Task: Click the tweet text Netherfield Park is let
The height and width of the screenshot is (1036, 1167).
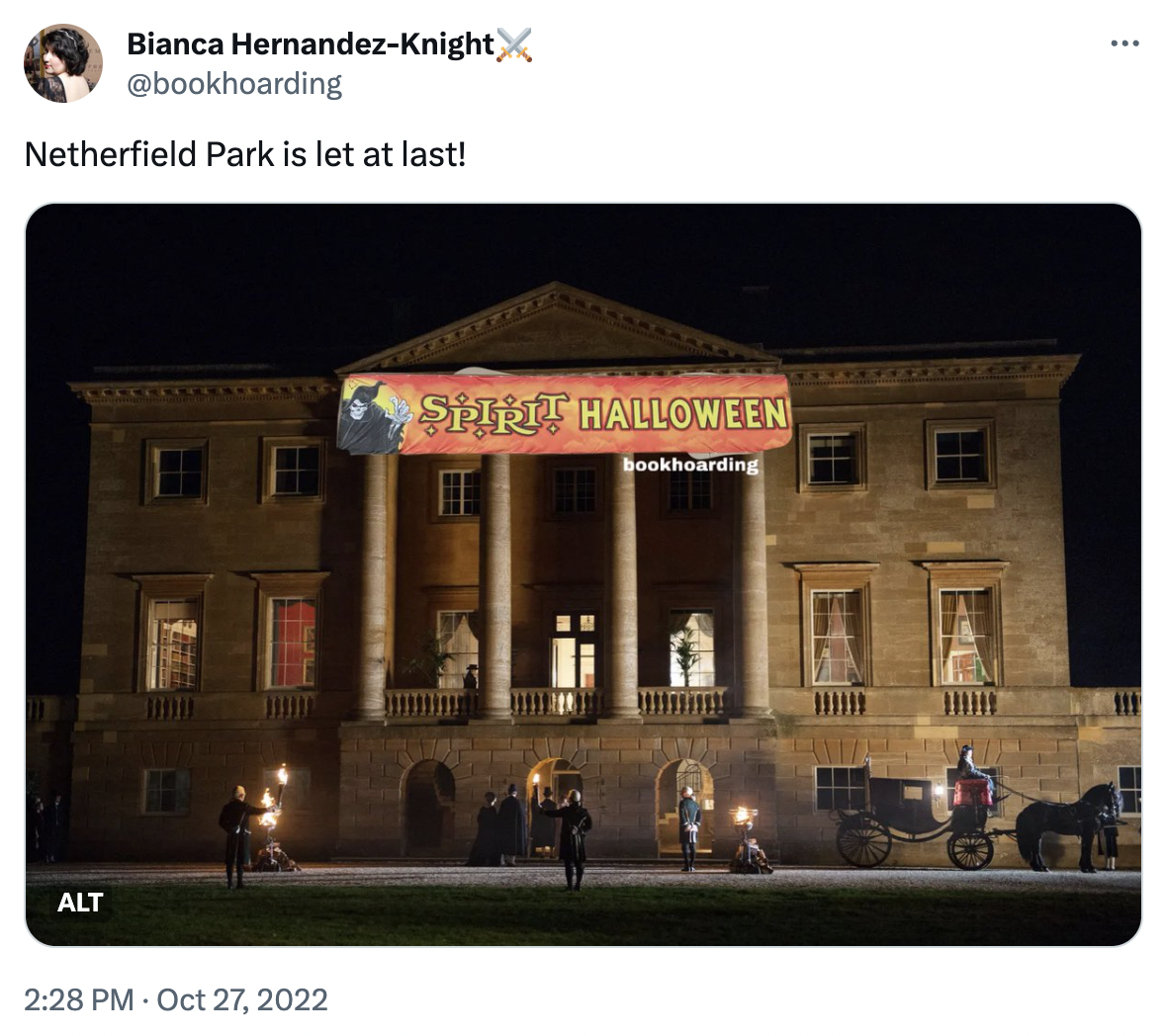Action: tap(245, 154)
